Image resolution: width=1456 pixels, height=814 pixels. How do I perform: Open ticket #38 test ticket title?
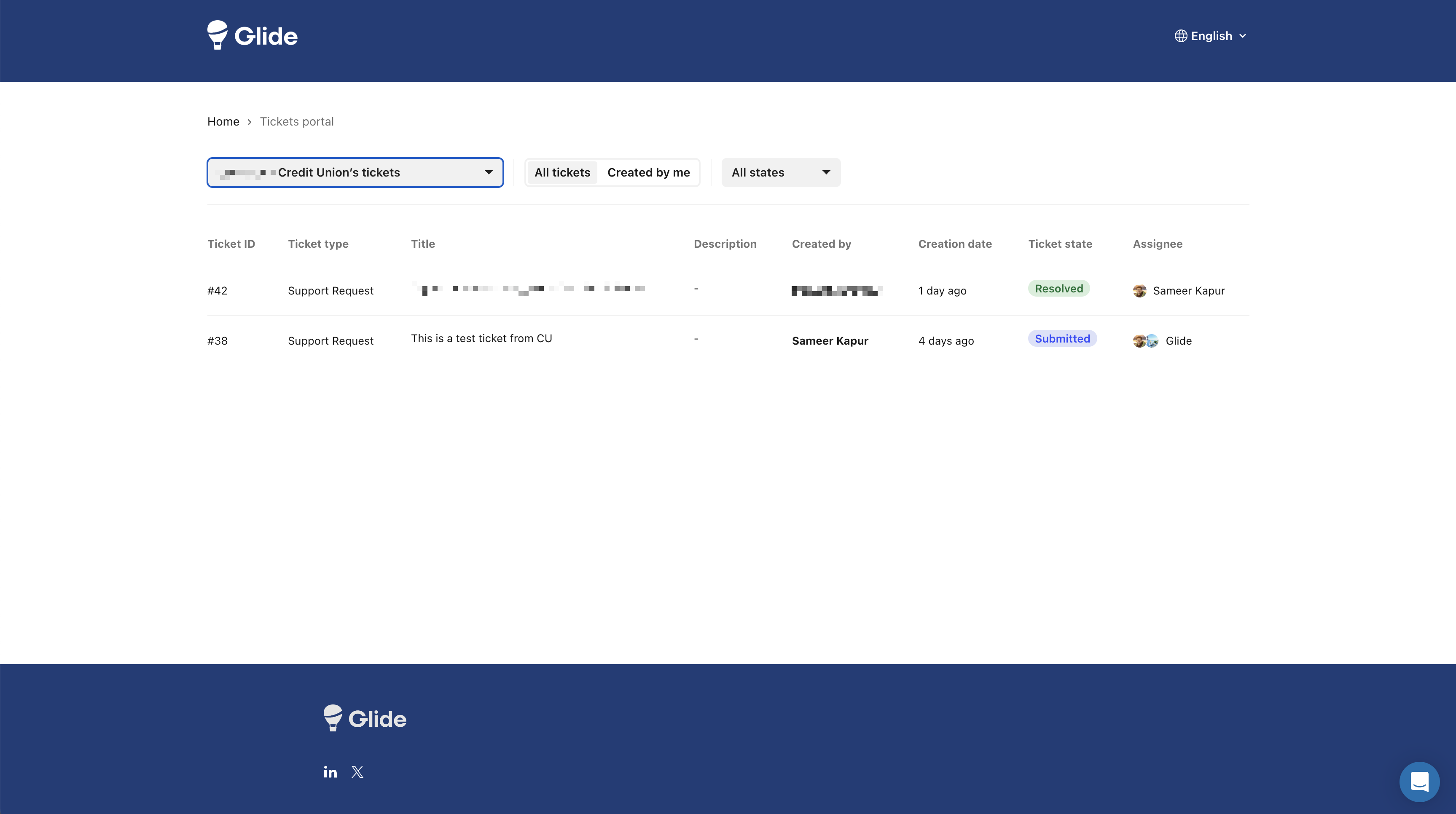tap(481, 338)
